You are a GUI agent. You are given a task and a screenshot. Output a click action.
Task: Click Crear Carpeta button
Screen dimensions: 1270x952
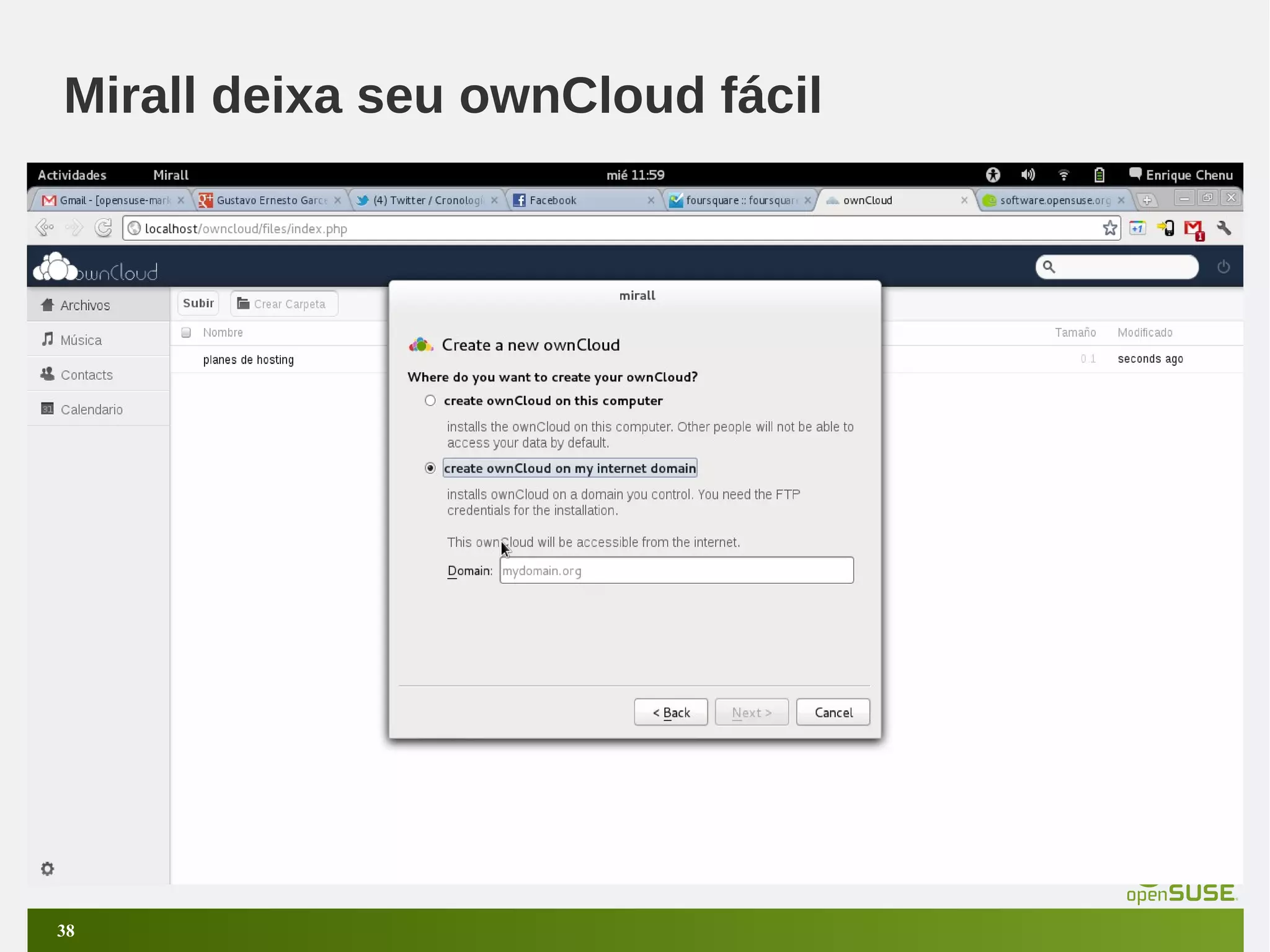tap(284, 304)
